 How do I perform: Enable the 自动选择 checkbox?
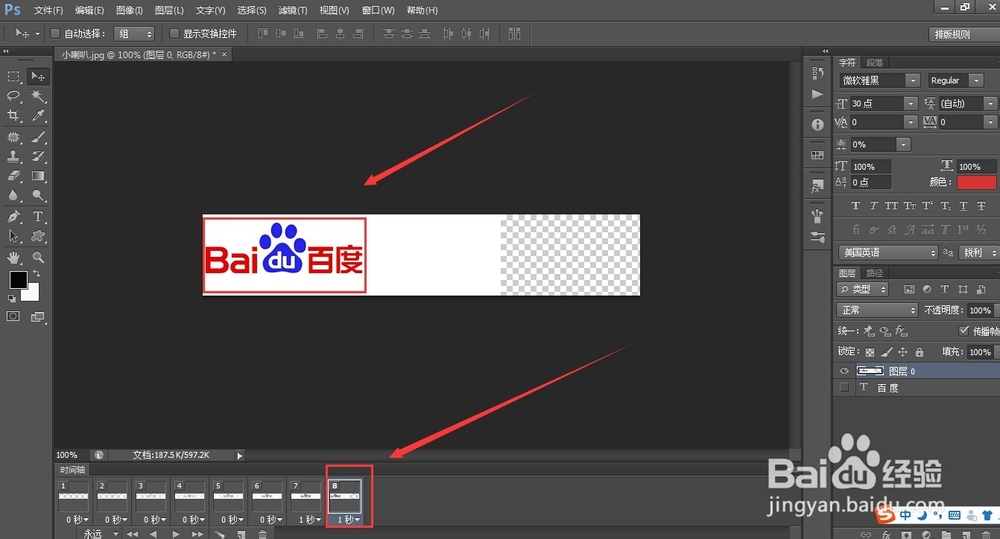coord(55,33)
